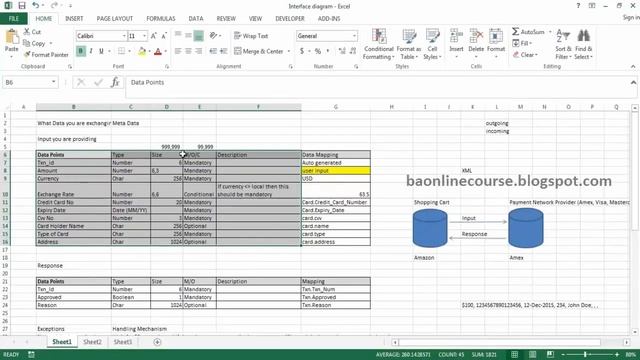Activate the Format Painter
The height and width of the screenshot is (360, 640).
coord(46,54)
